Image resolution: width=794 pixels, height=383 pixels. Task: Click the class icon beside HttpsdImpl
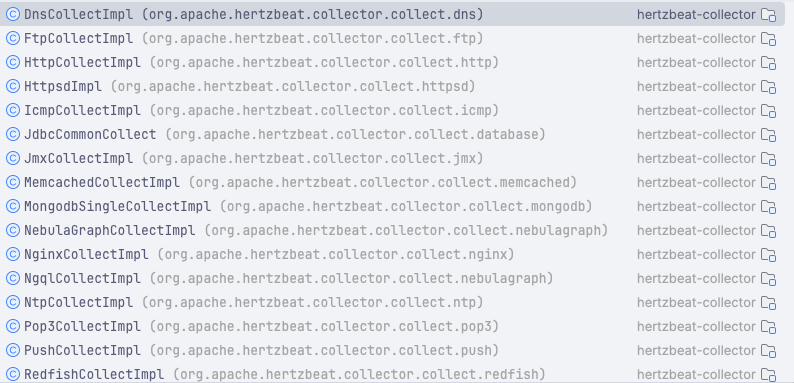pos(13,87)
